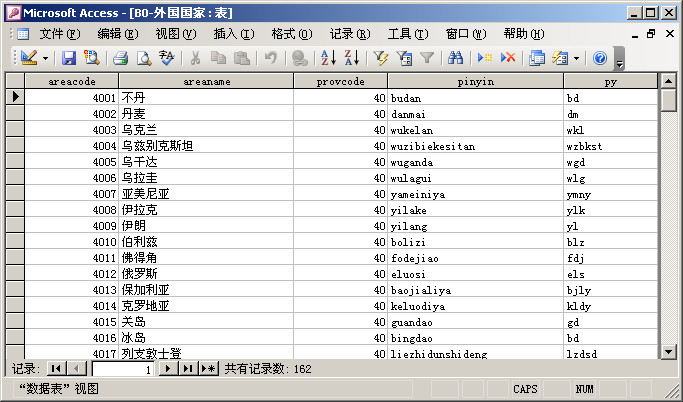This screenshot has height=402, width=683.
Task: Click the py cell kldy
Action: tap(611, 306)
